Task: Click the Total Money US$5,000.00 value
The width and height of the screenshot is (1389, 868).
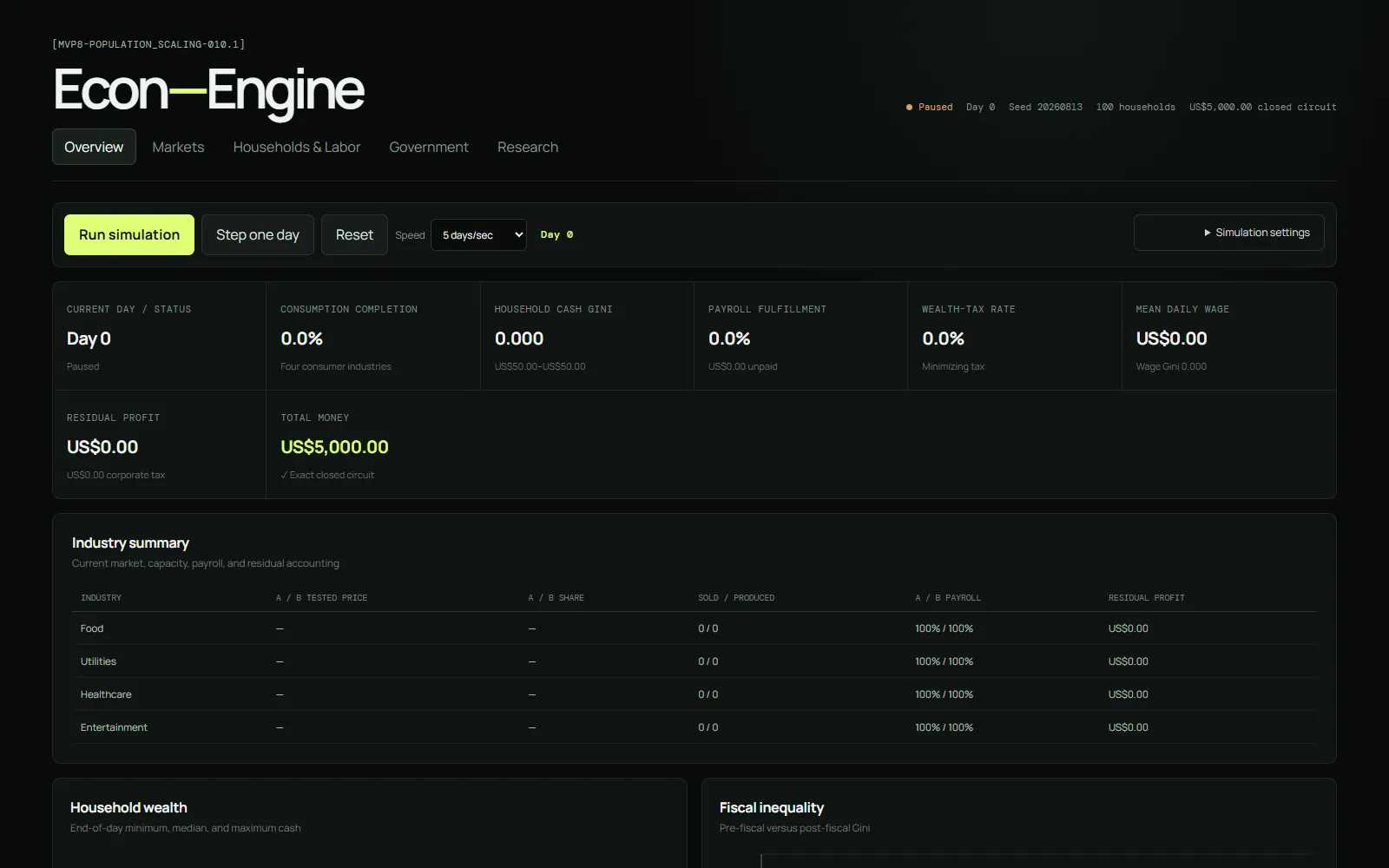Action: coord(334,447)
